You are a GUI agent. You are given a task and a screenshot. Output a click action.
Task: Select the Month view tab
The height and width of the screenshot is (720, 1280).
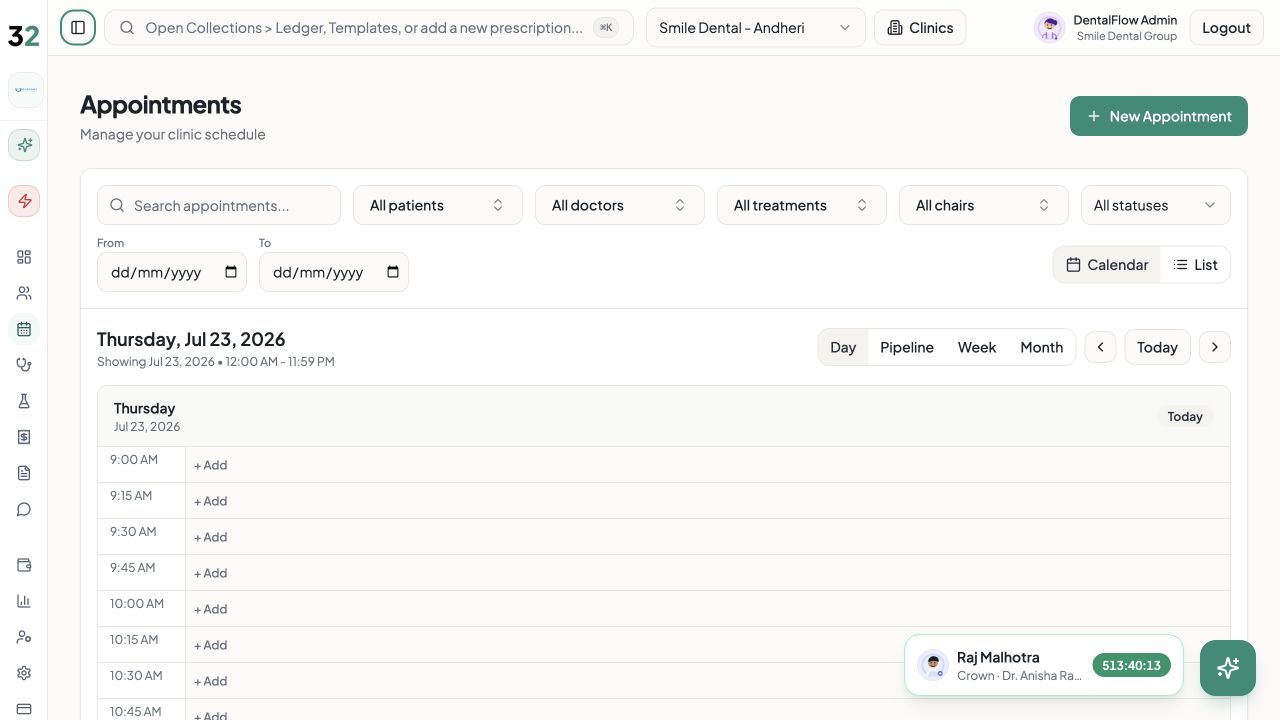[1041, 347]
